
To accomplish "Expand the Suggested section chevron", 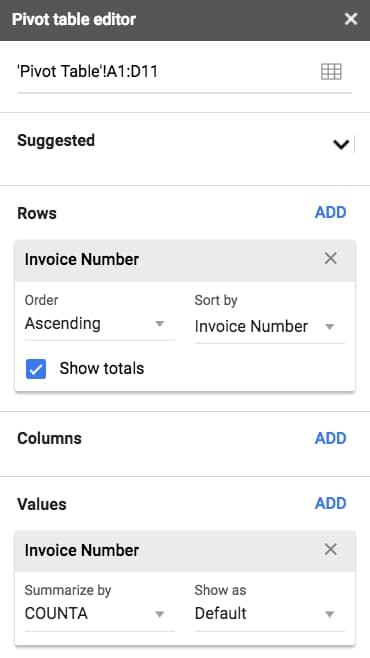I will (x=341, y=145).
